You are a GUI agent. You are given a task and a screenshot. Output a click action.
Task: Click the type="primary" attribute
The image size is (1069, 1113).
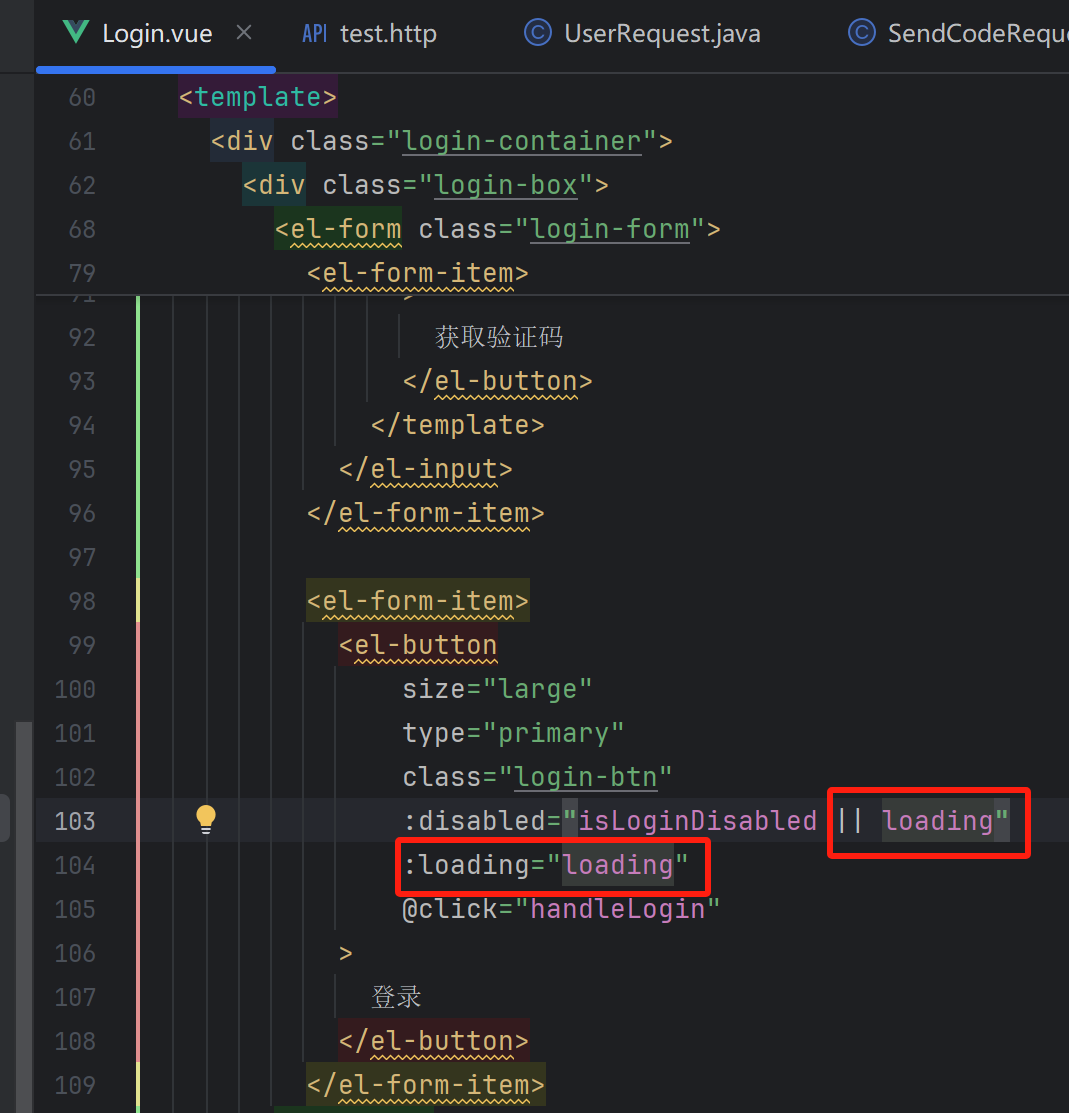[x=513, y=733]
